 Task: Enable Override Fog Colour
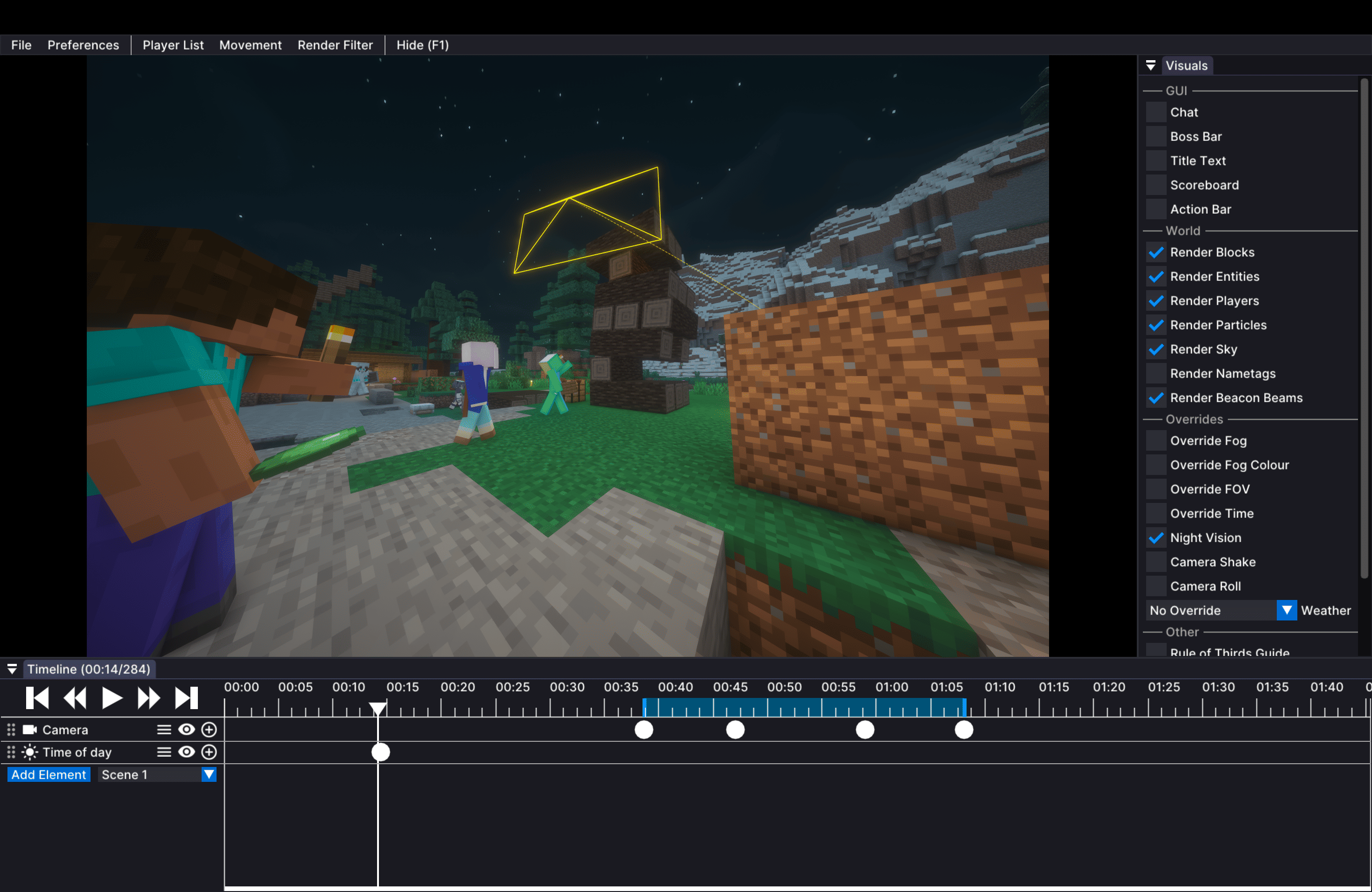point(1156,465)
